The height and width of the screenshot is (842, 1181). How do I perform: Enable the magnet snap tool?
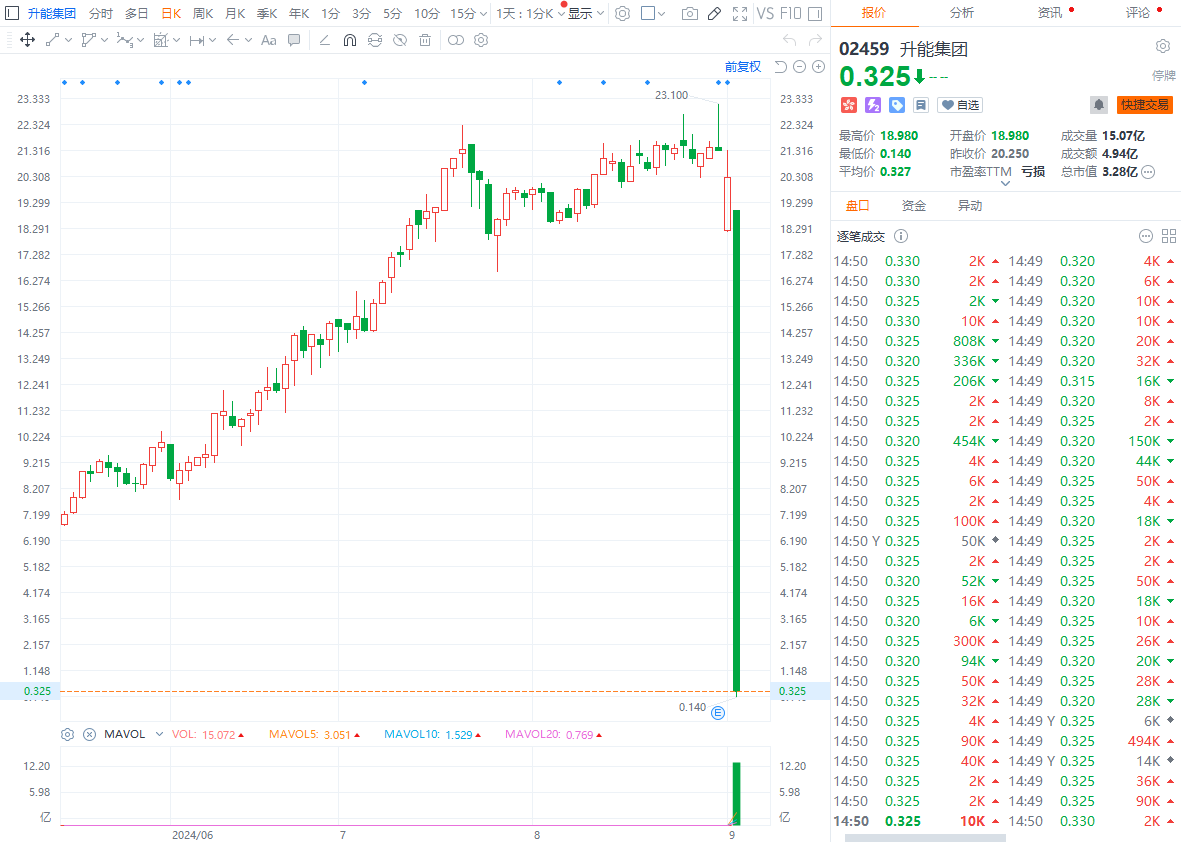pyautogui.click(x=349, y=40)
